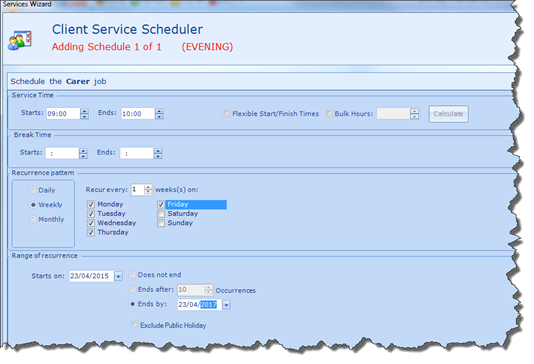Viewport: 534px width, 364px height.
Task: Click the Ends after occurrences spinner
Action: [208, 290]
